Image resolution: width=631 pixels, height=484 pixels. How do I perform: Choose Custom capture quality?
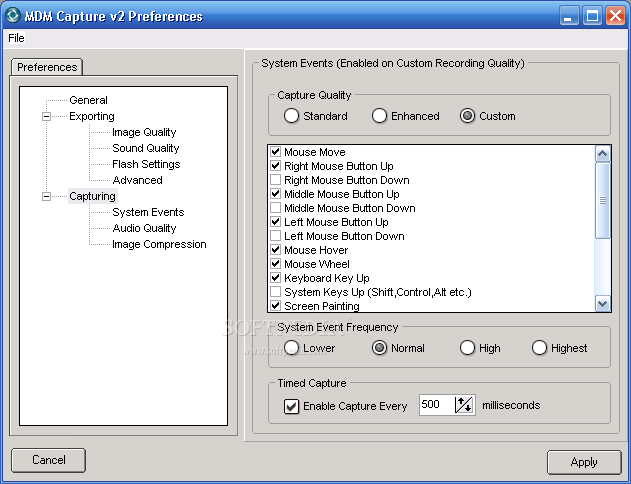[467, 116]
